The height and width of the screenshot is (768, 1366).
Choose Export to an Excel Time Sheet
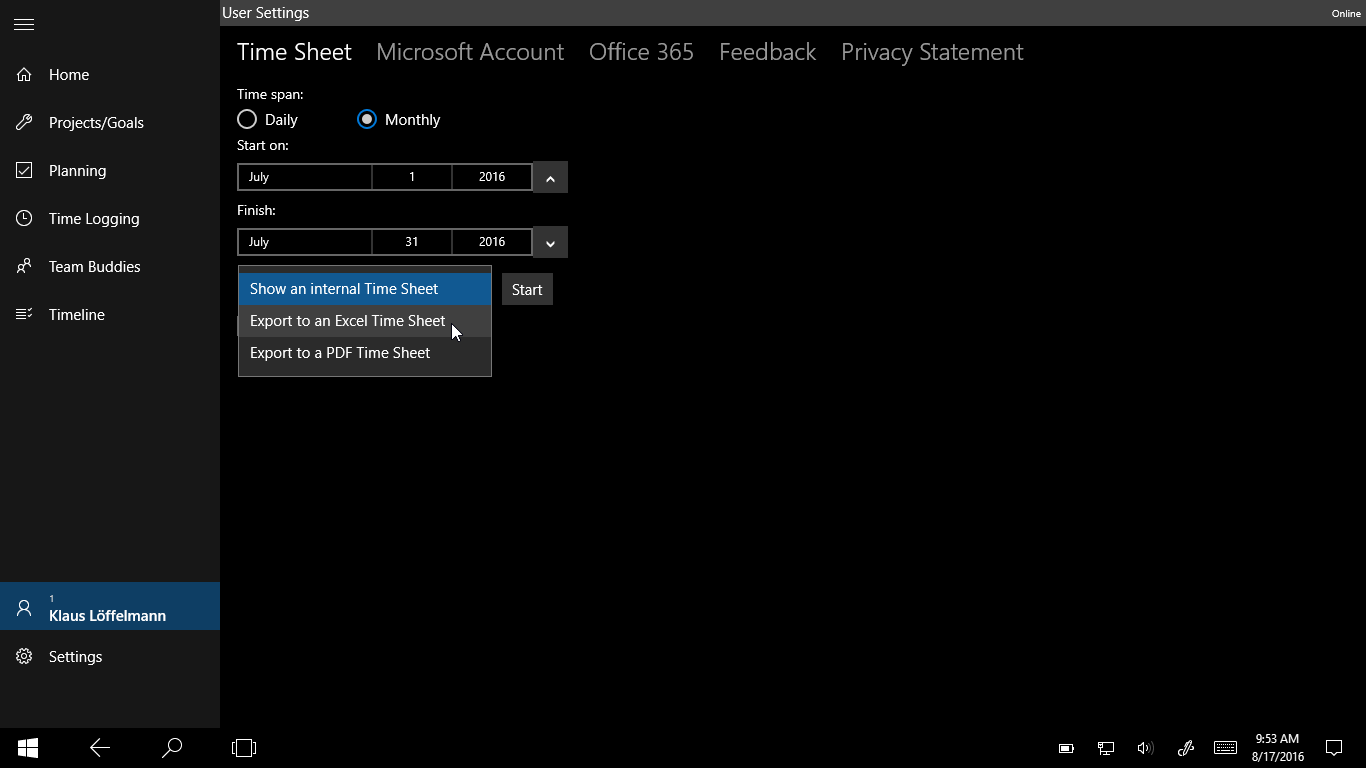pyautogui.click(x=365, y=321)
